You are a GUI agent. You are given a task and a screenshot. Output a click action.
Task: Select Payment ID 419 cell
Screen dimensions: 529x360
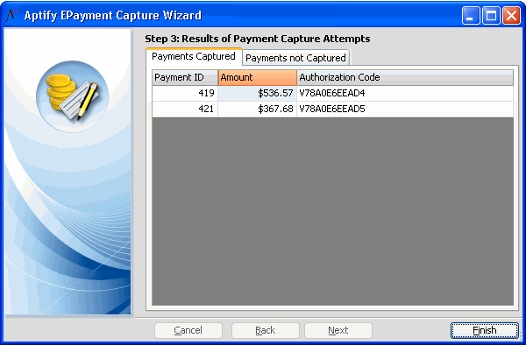(x=185, y=93)
